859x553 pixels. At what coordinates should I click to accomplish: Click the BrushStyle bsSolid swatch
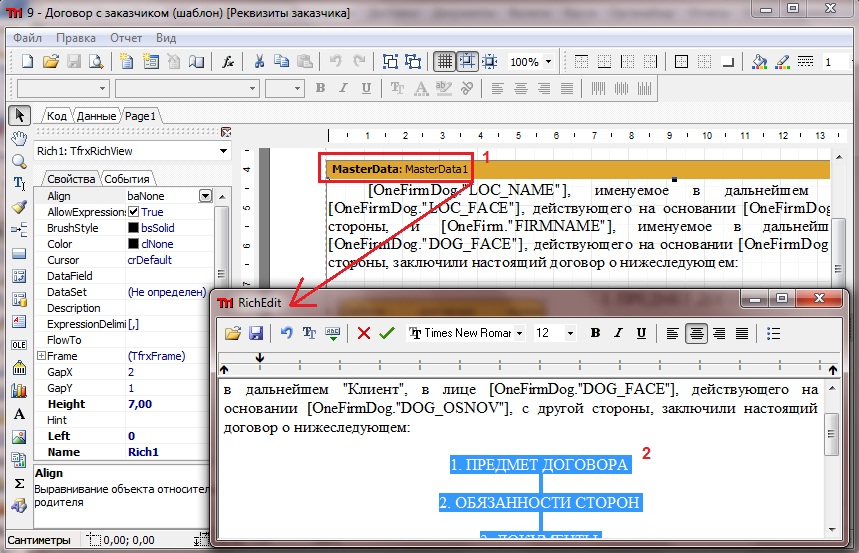(133, 227)
